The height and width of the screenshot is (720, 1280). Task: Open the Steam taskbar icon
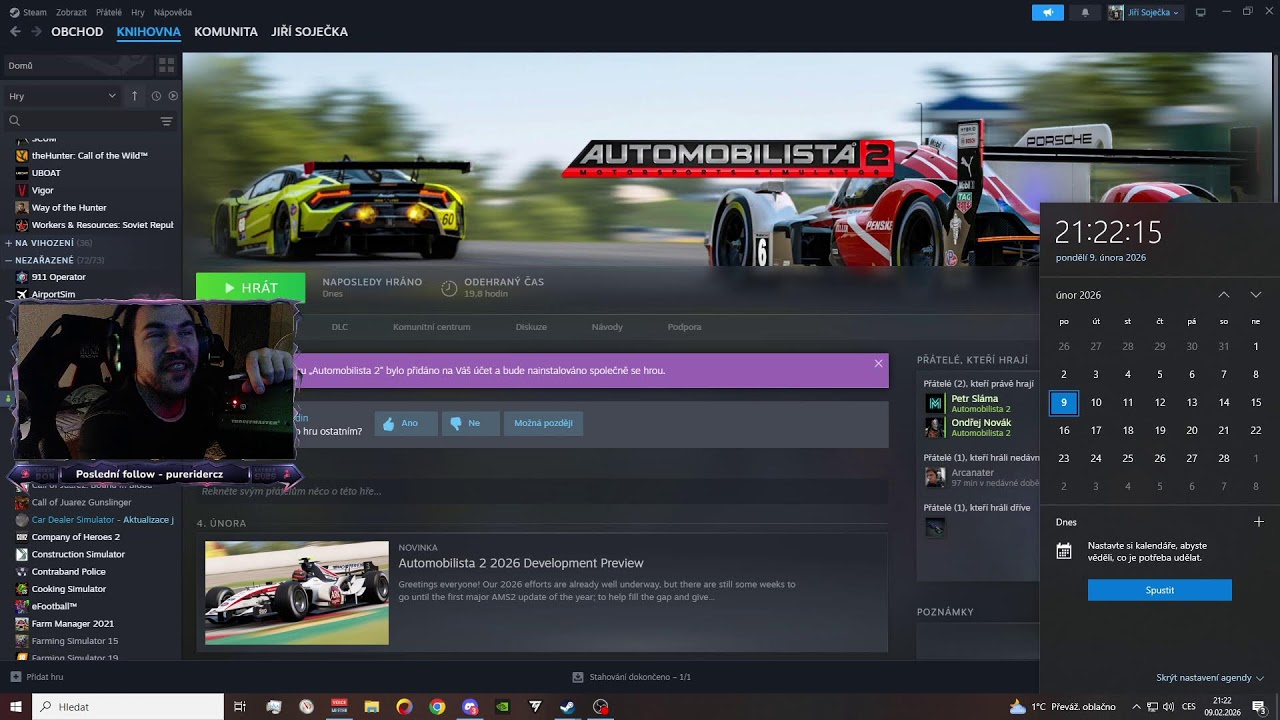567,706
